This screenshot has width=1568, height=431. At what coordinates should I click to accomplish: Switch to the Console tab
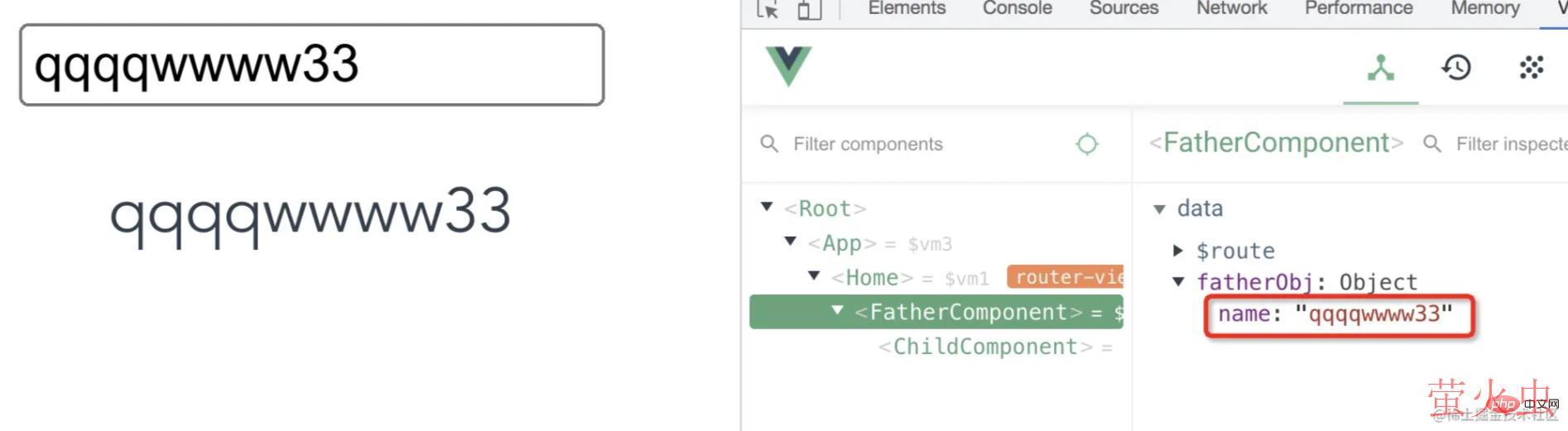[x=1017, y=8]
